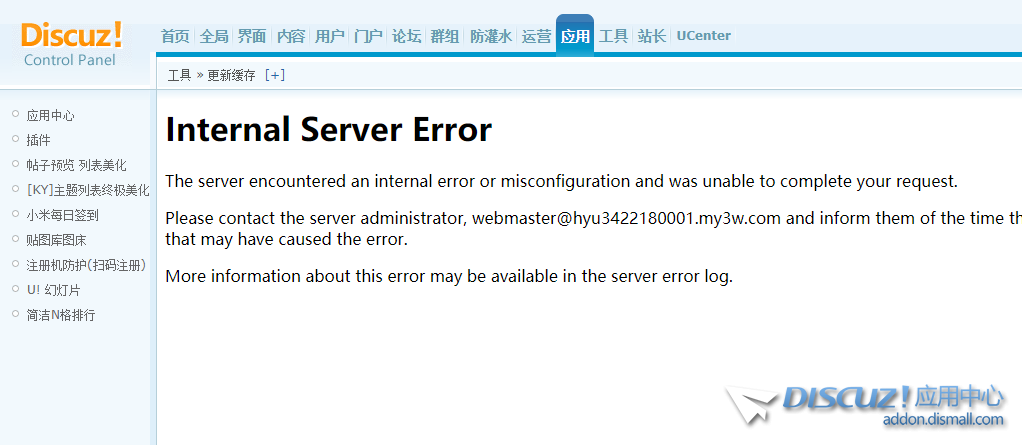Open 应用中心 in the sidebar

(x=50, y=115)
